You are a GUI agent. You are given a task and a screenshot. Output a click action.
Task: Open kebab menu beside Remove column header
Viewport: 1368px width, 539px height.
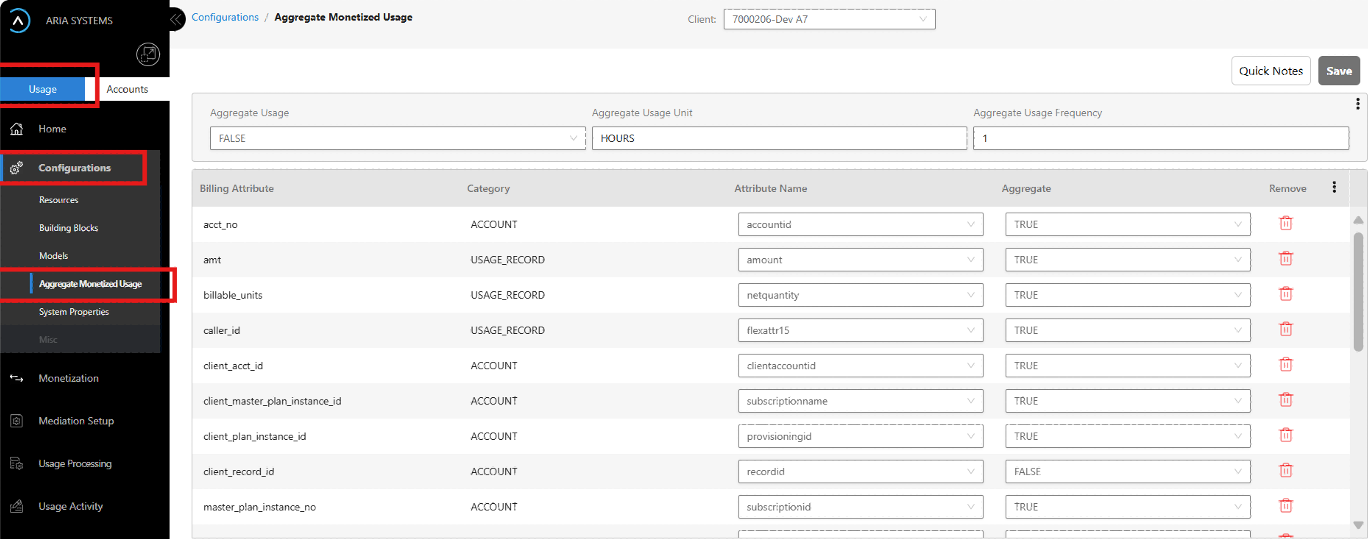click(1333, 187)
